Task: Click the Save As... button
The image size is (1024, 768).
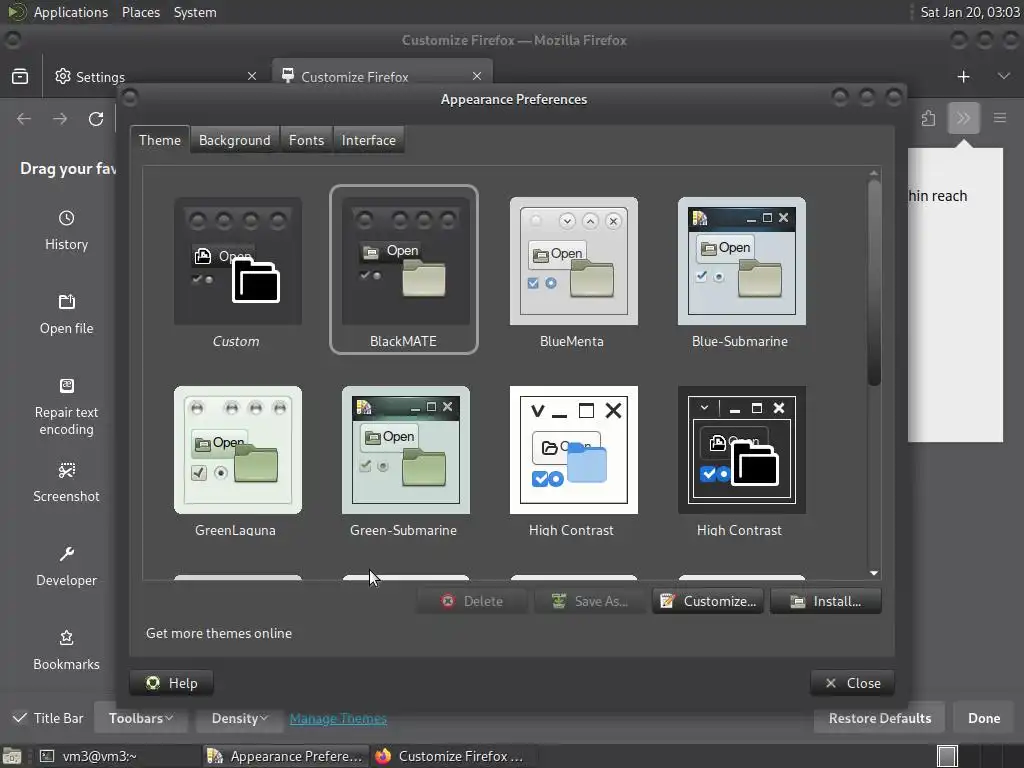Action: (590, 601)
